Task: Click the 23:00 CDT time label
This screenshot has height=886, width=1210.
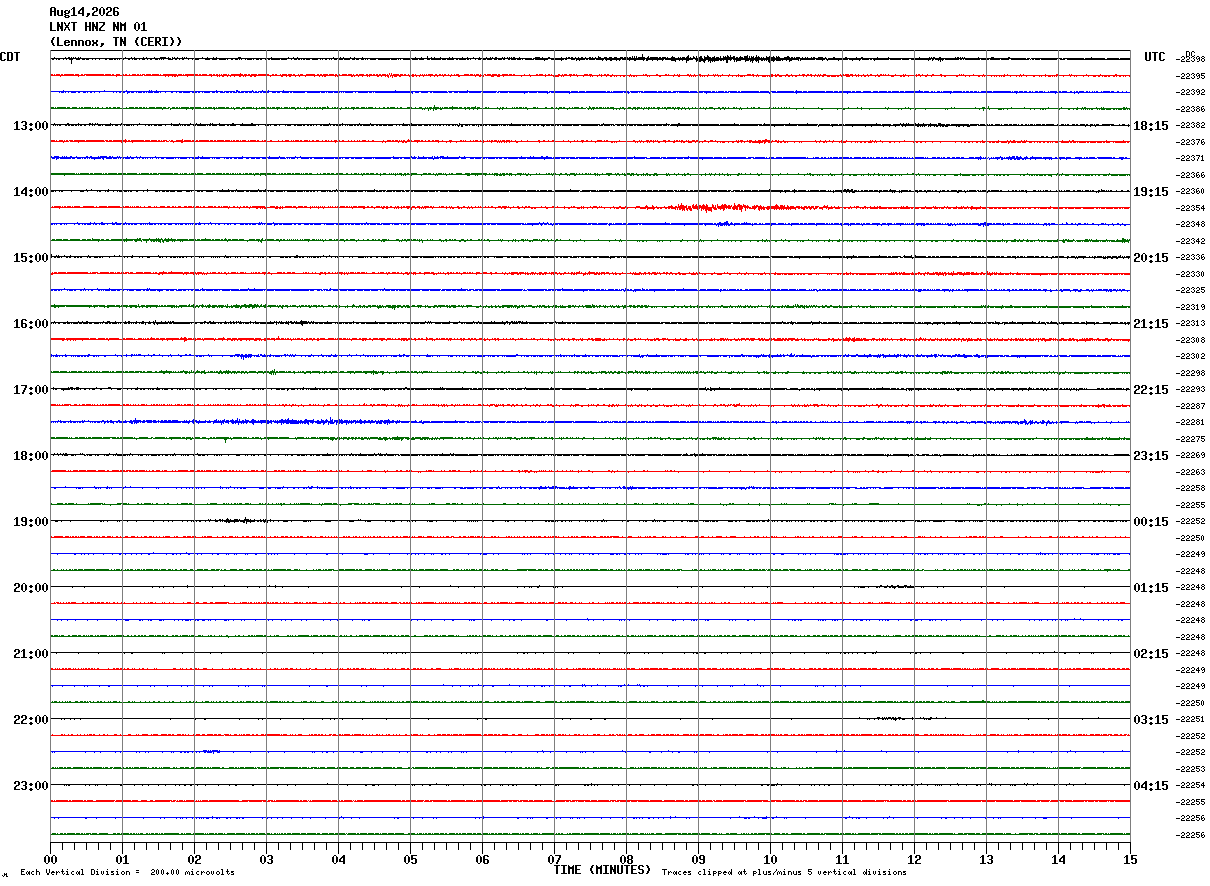Action: tap(31, 786)
